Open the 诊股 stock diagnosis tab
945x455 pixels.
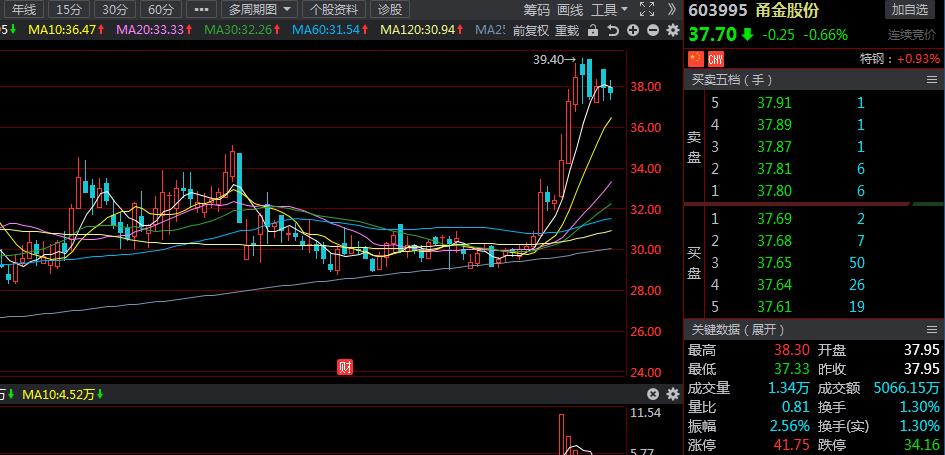coord(390,9)
